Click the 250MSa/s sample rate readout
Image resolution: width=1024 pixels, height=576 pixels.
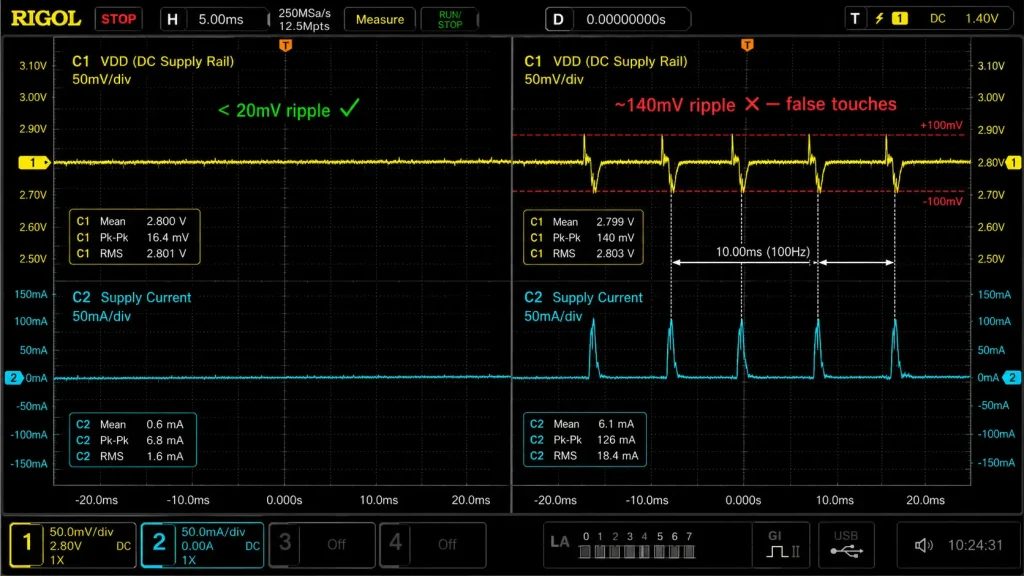[x=304, y=13]
